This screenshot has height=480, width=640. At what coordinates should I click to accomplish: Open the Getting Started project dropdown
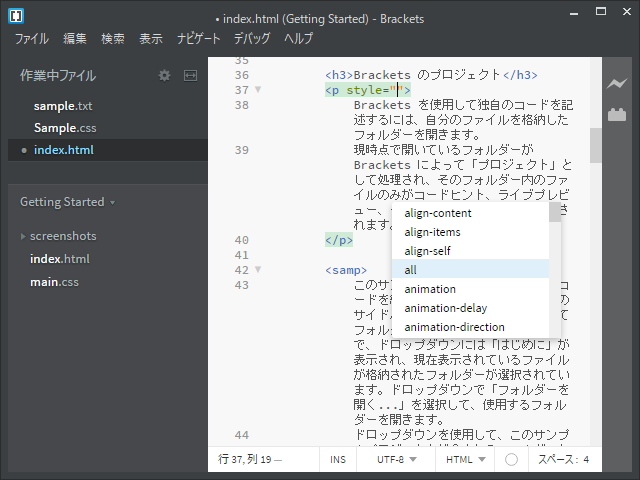pos(67,202)
